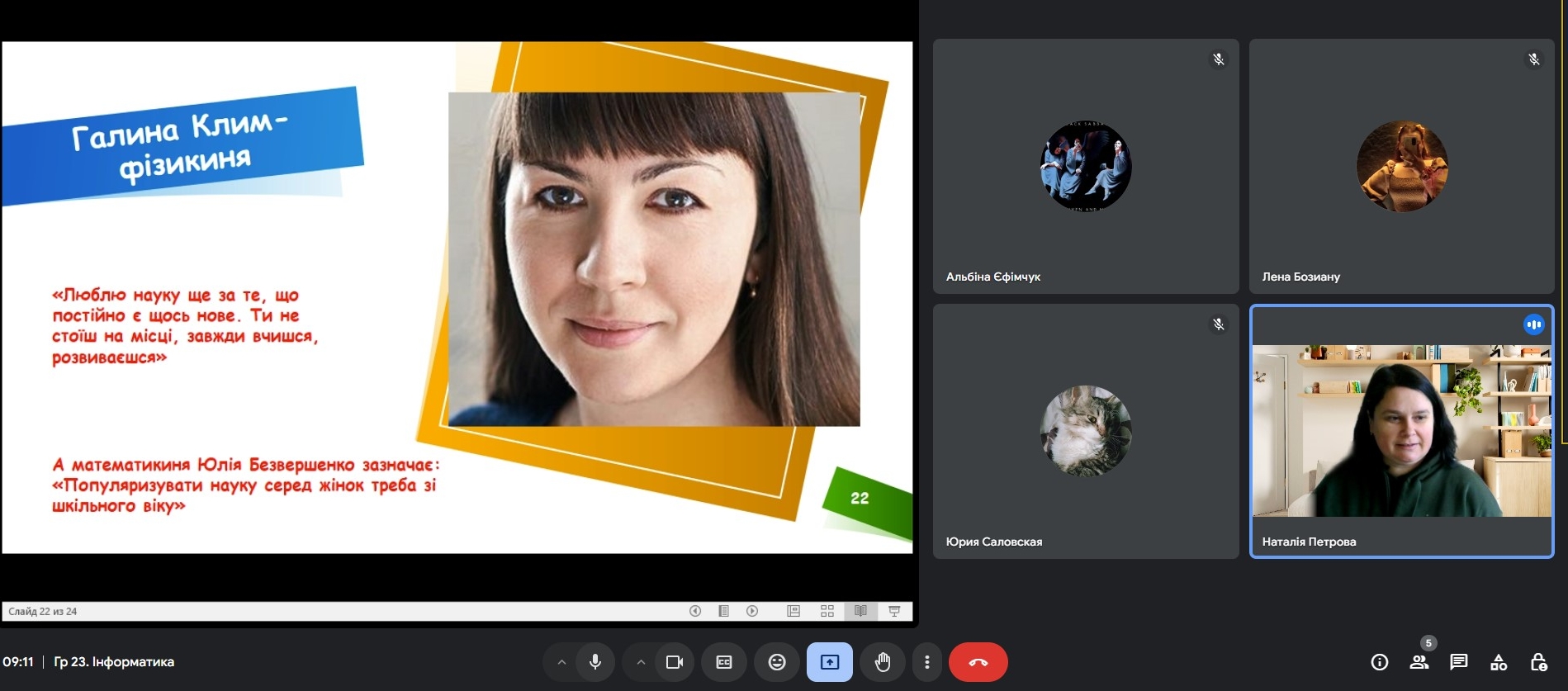Expand video settings arrow beside camera

pos(641,662)
